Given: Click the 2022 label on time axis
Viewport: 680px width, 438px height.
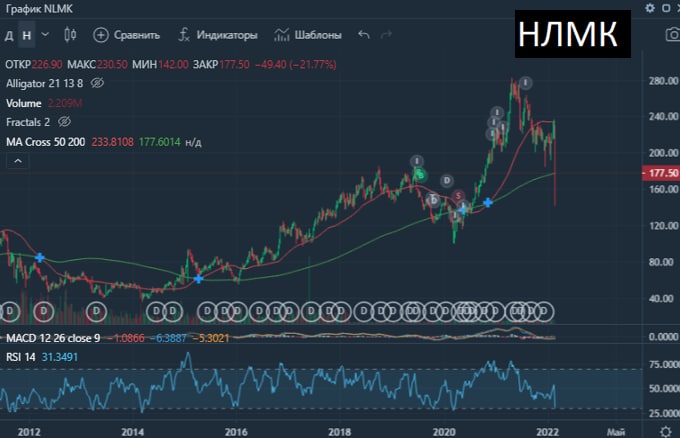Looking at the screenshot, I should tap(548, 432).
